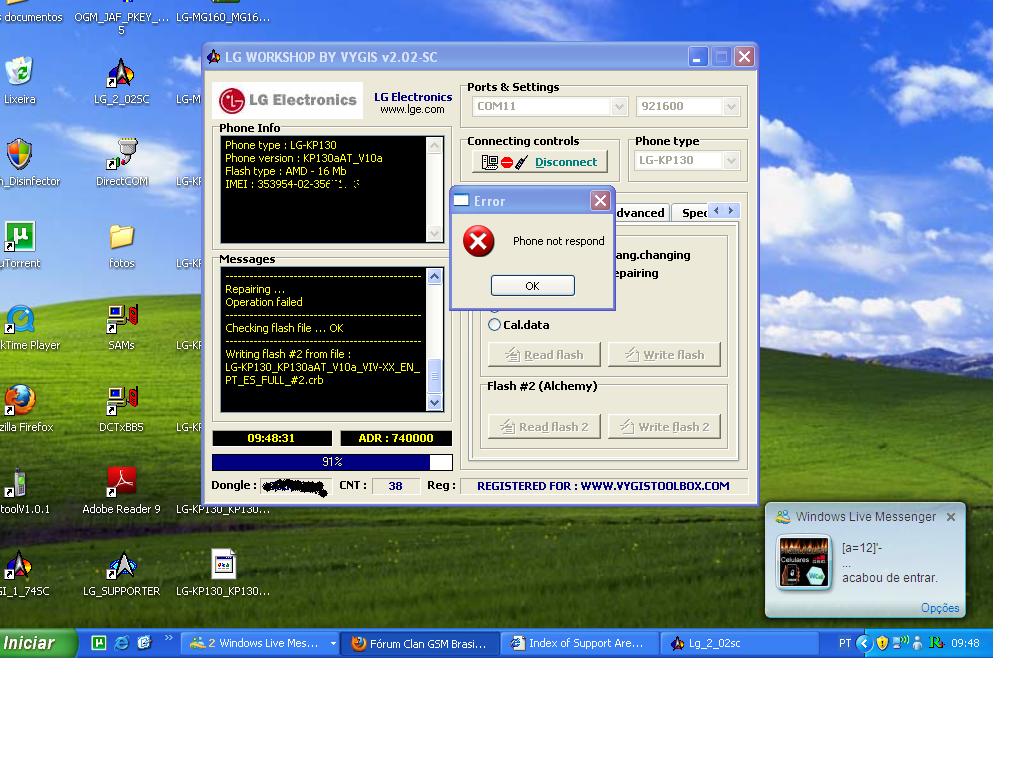Click the Messages panel scrollbar down arrow
This screenshot has width=1024, height=768.
tap(434, 403)
